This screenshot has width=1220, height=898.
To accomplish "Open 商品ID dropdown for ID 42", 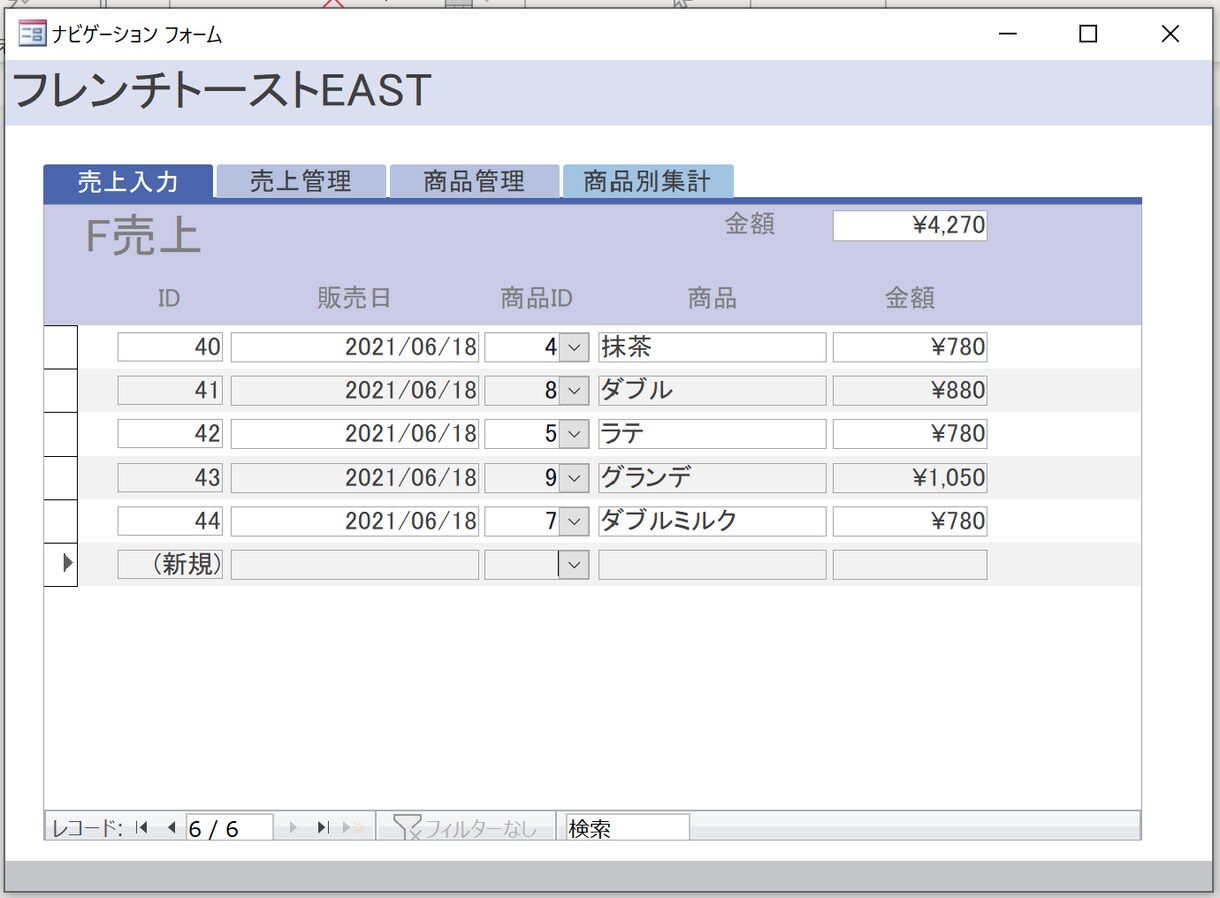I will coord(573,434).
